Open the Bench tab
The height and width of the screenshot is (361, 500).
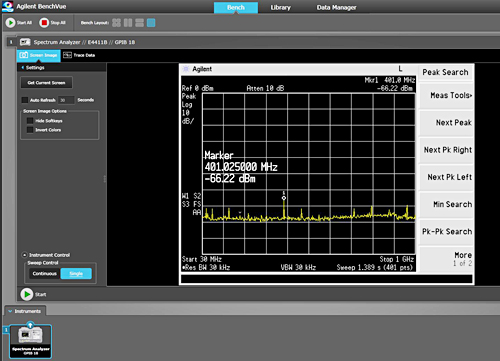coord(236,7)
